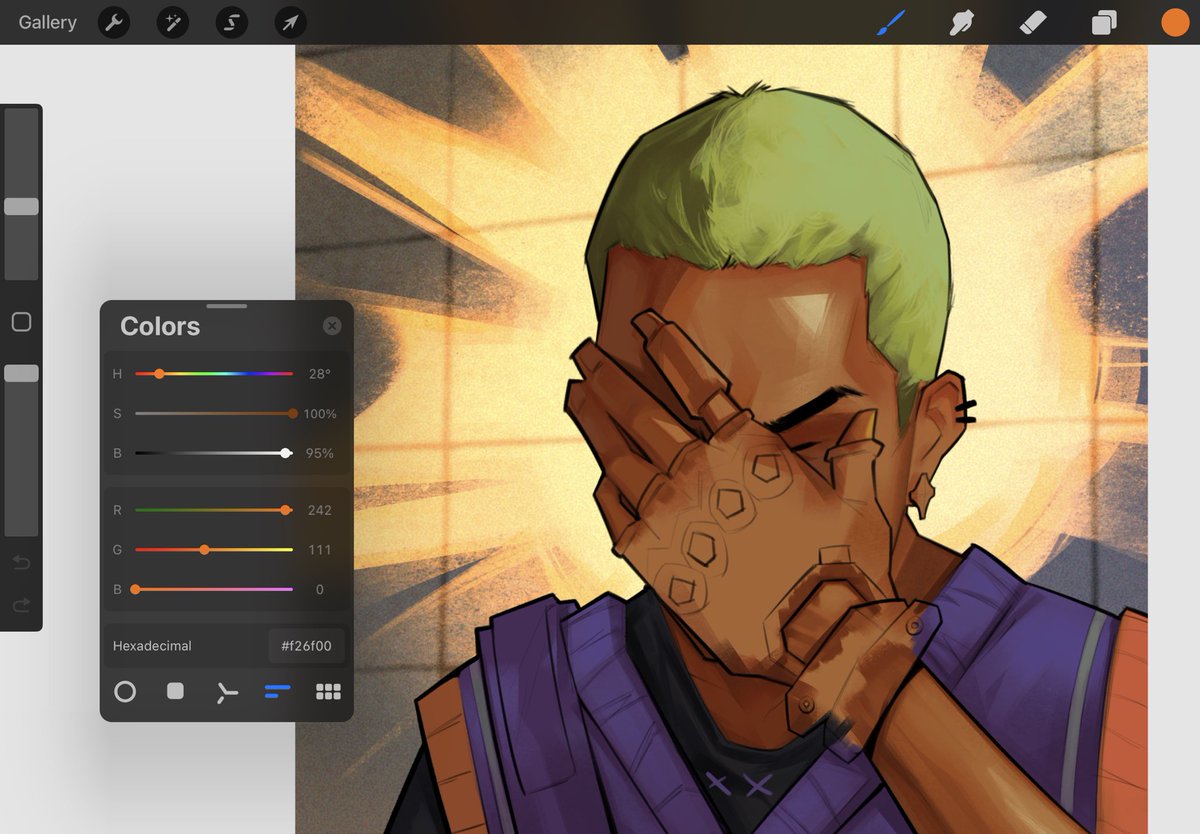Return to the Gallery
Viewport: 1200px width, 834px height.
[47, 22]
